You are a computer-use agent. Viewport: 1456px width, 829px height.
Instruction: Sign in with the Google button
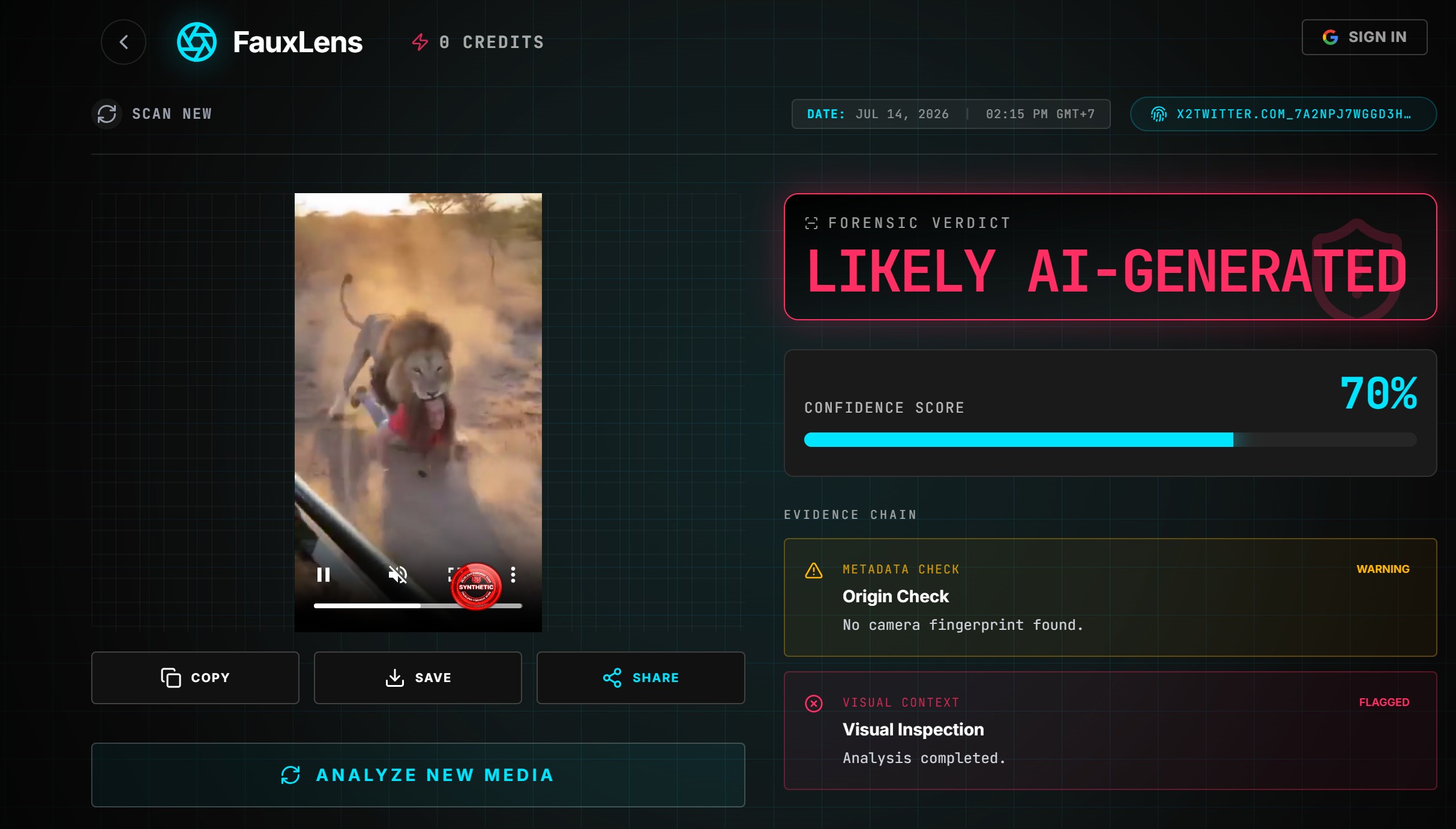(1365, 37)
